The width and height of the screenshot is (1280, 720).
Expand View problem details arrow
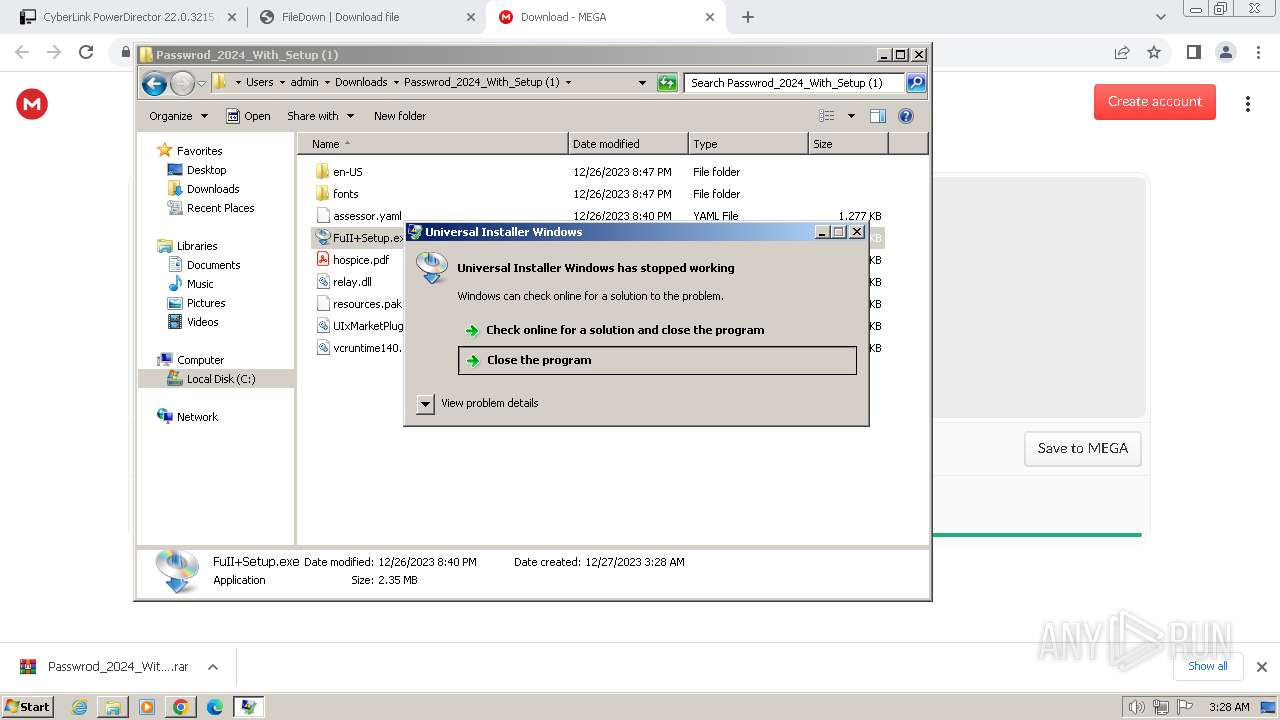click(425, 404)
